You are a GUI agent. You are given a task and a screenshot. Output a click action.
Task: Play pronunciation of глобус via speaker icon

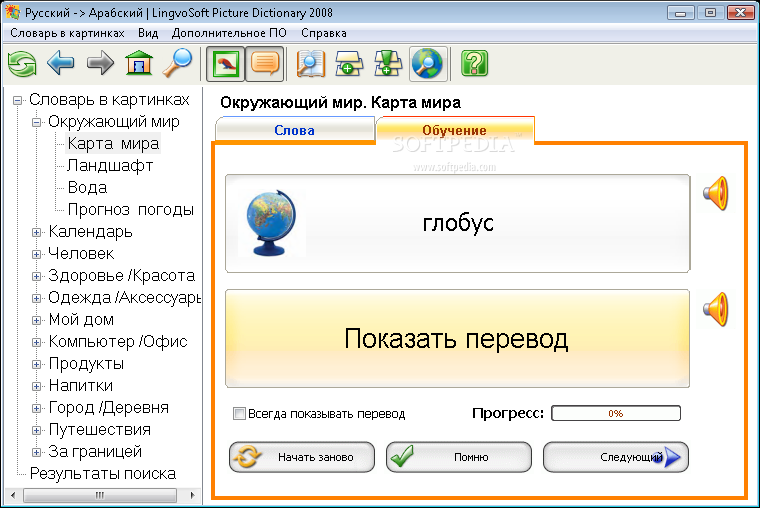tap(716, 193)
